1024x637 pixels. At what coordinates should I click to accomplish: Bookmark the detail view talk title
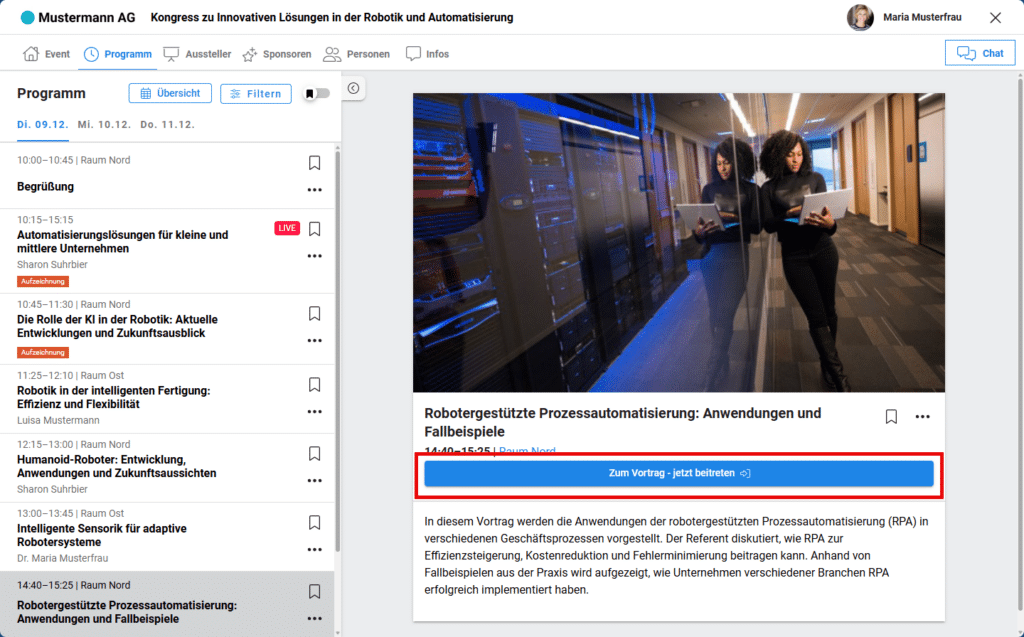click(891, 417)
